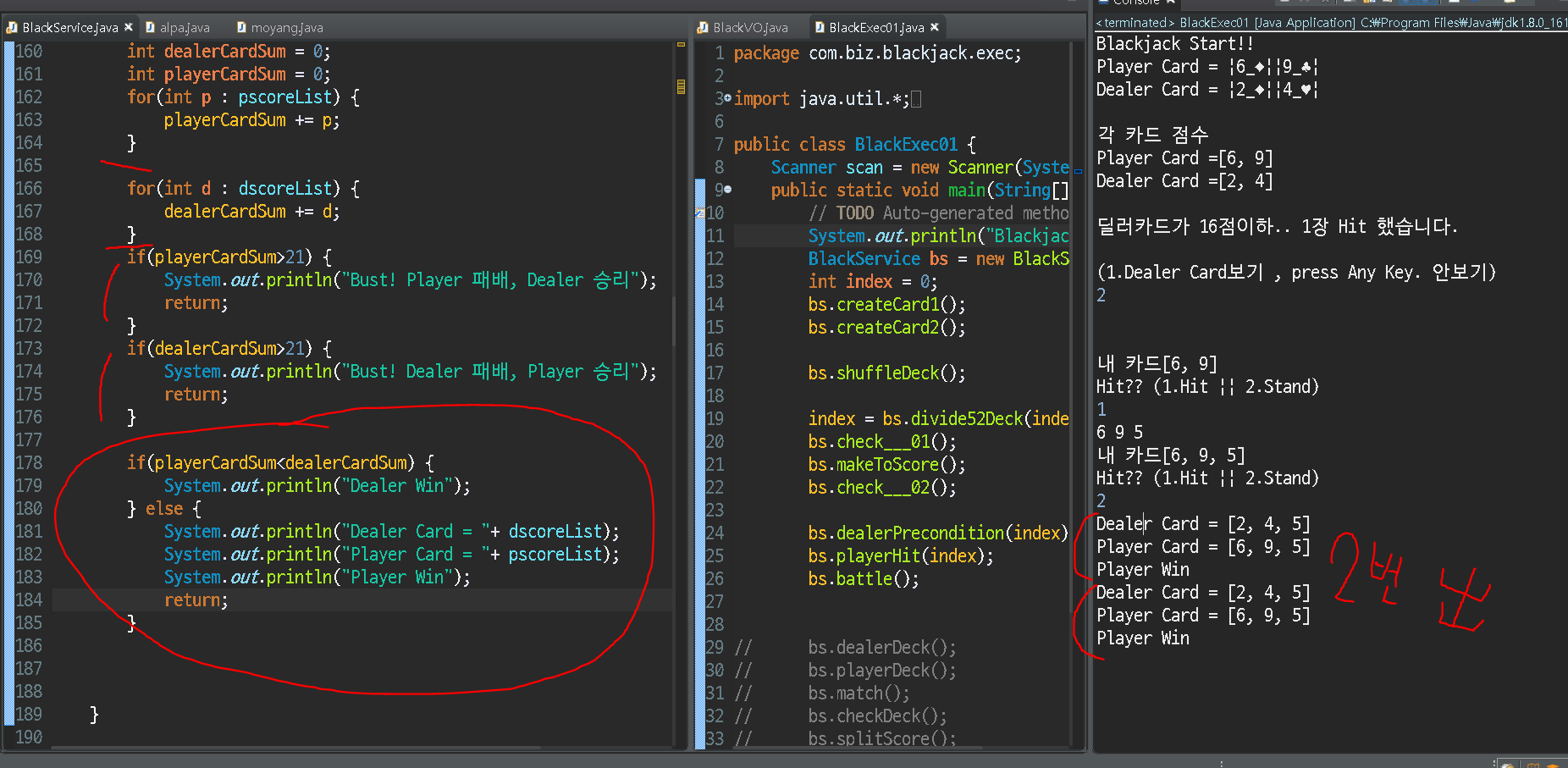Viewport: 1568px width, 768px height.
Task: Click line number 177 in BlackService.java
Action: pos(29,439)
